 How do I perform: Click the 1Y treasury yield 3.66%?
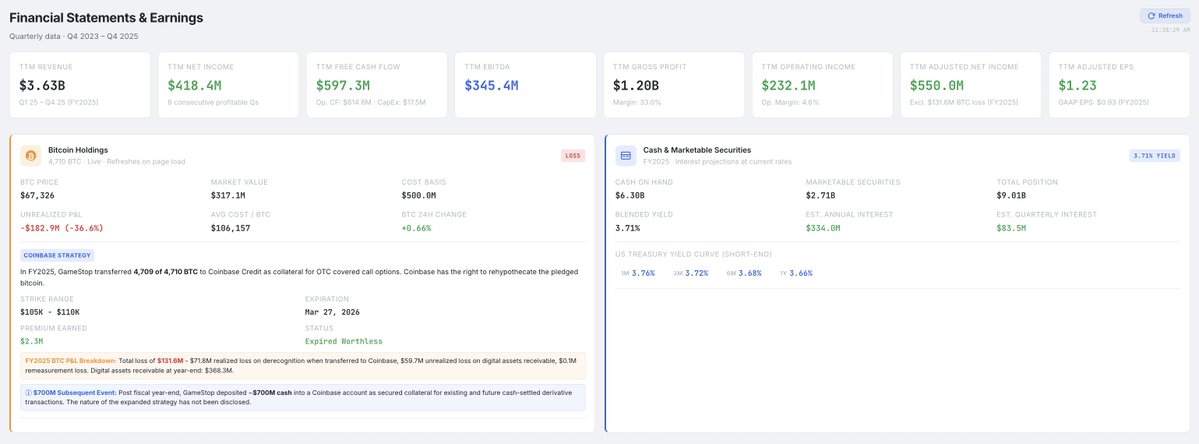(801, 273)
